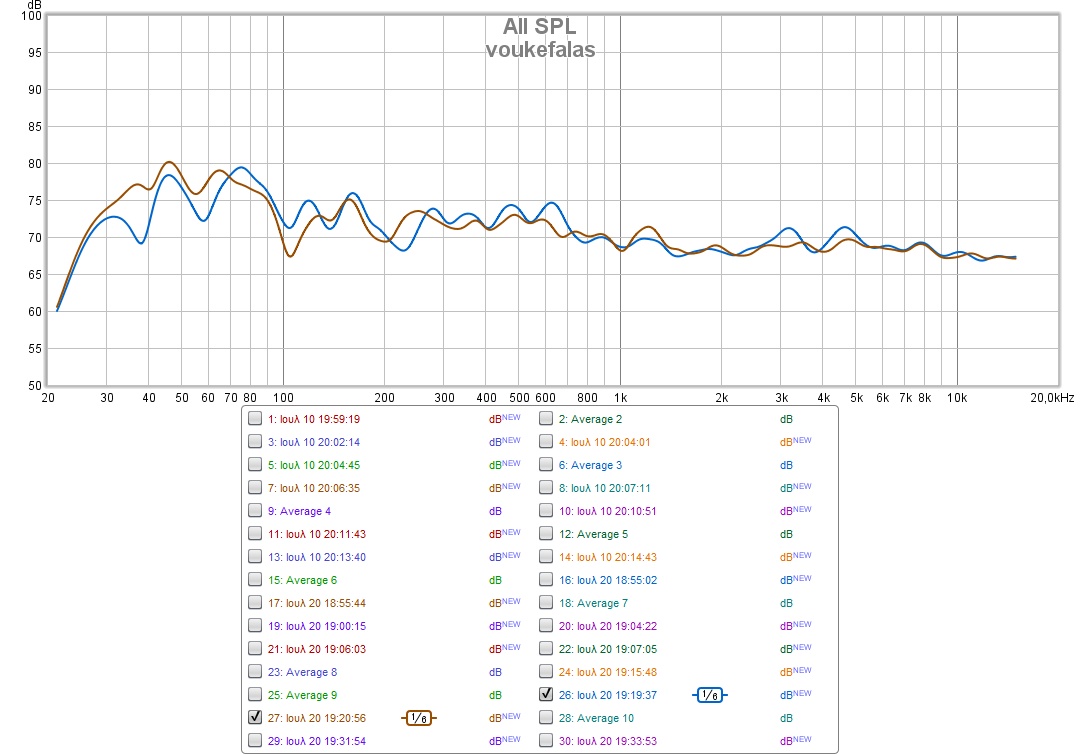Screen dimensions: 1081x755
Task: Select the label '15: Average 6'
Action: point(302,580)
